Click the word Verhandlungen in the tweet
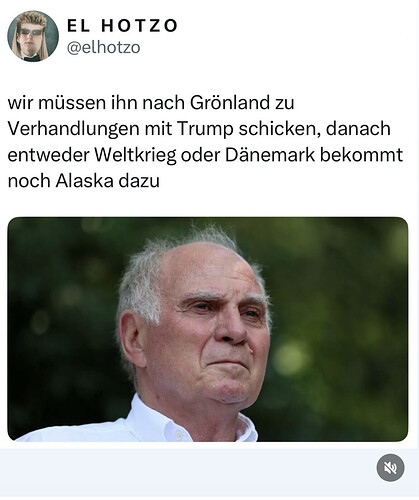This screenshot has width=419, height=500. 73,129
